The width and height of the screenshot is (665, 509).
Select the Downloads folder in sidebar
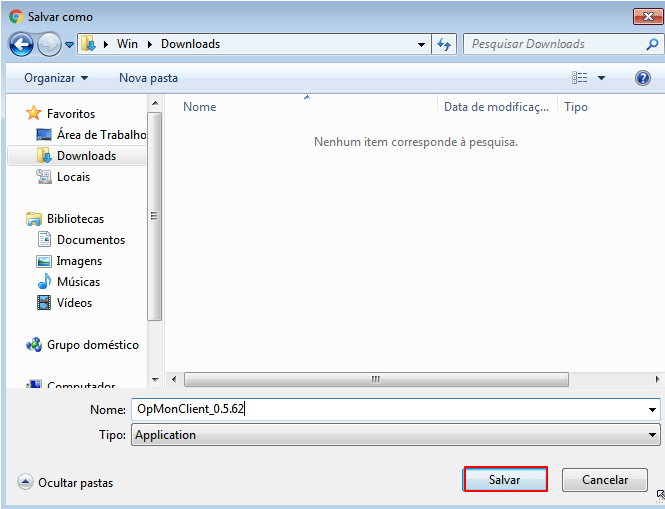(x=86, y=156)
